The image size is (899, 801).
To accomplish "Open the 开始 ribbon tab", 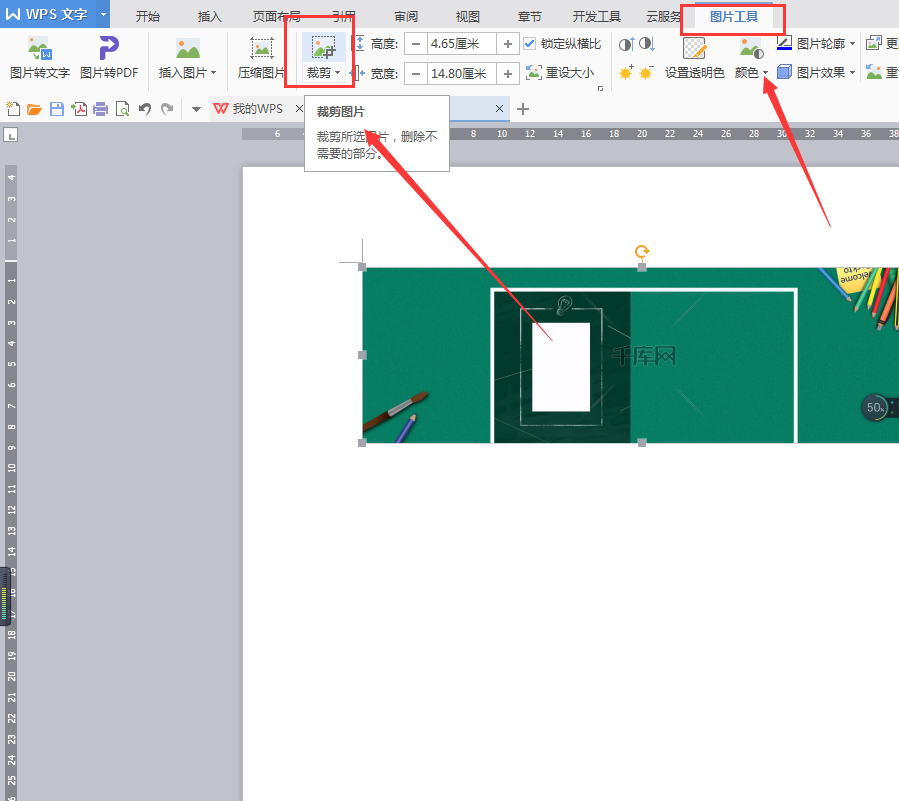I will click(x=147, y=17).
